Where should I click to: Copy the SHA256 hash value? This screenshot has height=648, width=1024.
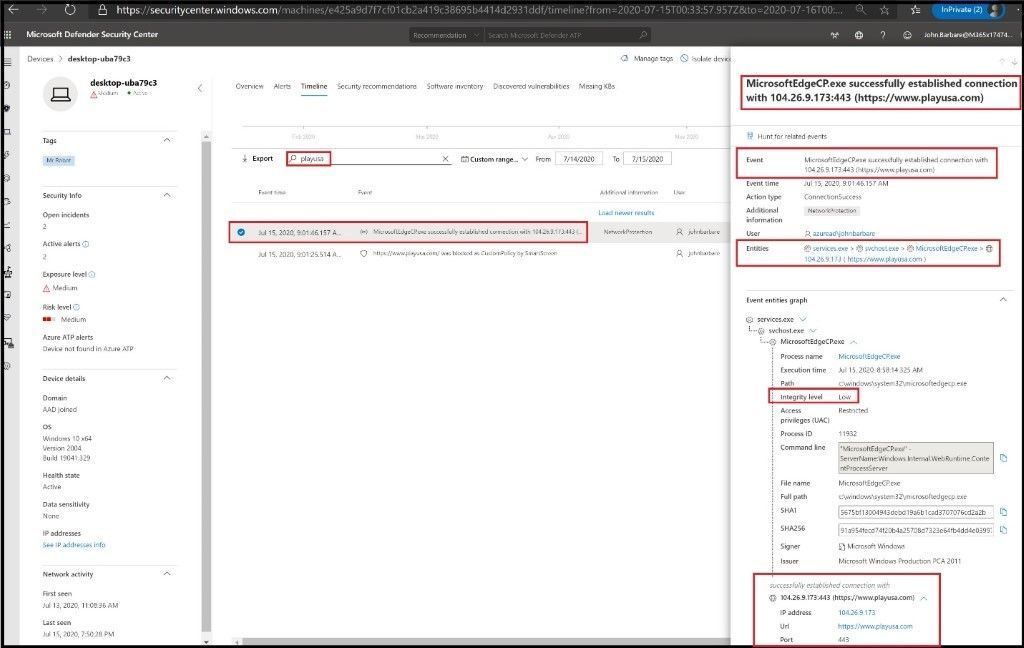(1004, 530)
